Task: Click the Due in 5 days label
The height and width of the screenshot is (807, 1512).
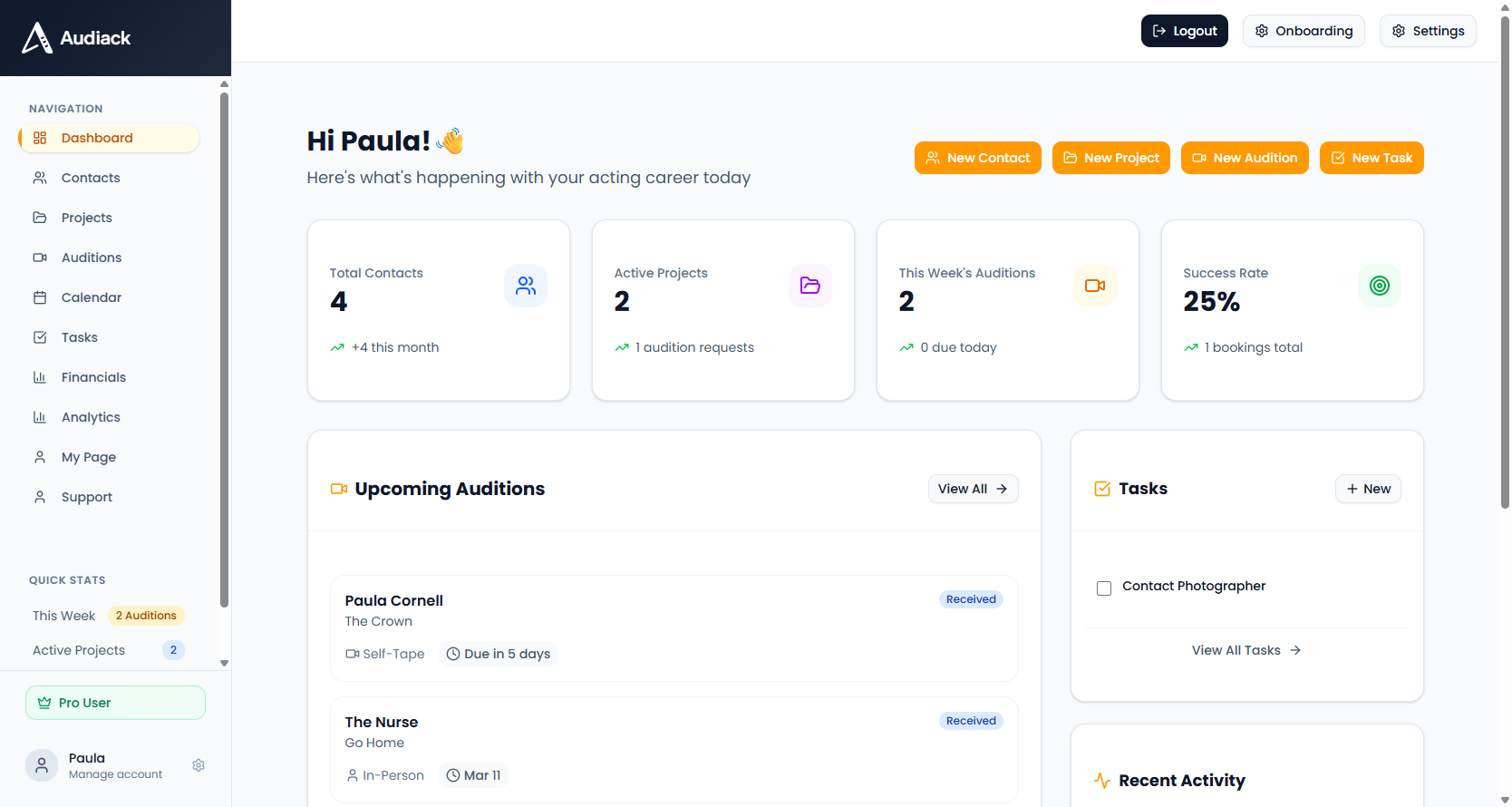Action: point(498,654)
